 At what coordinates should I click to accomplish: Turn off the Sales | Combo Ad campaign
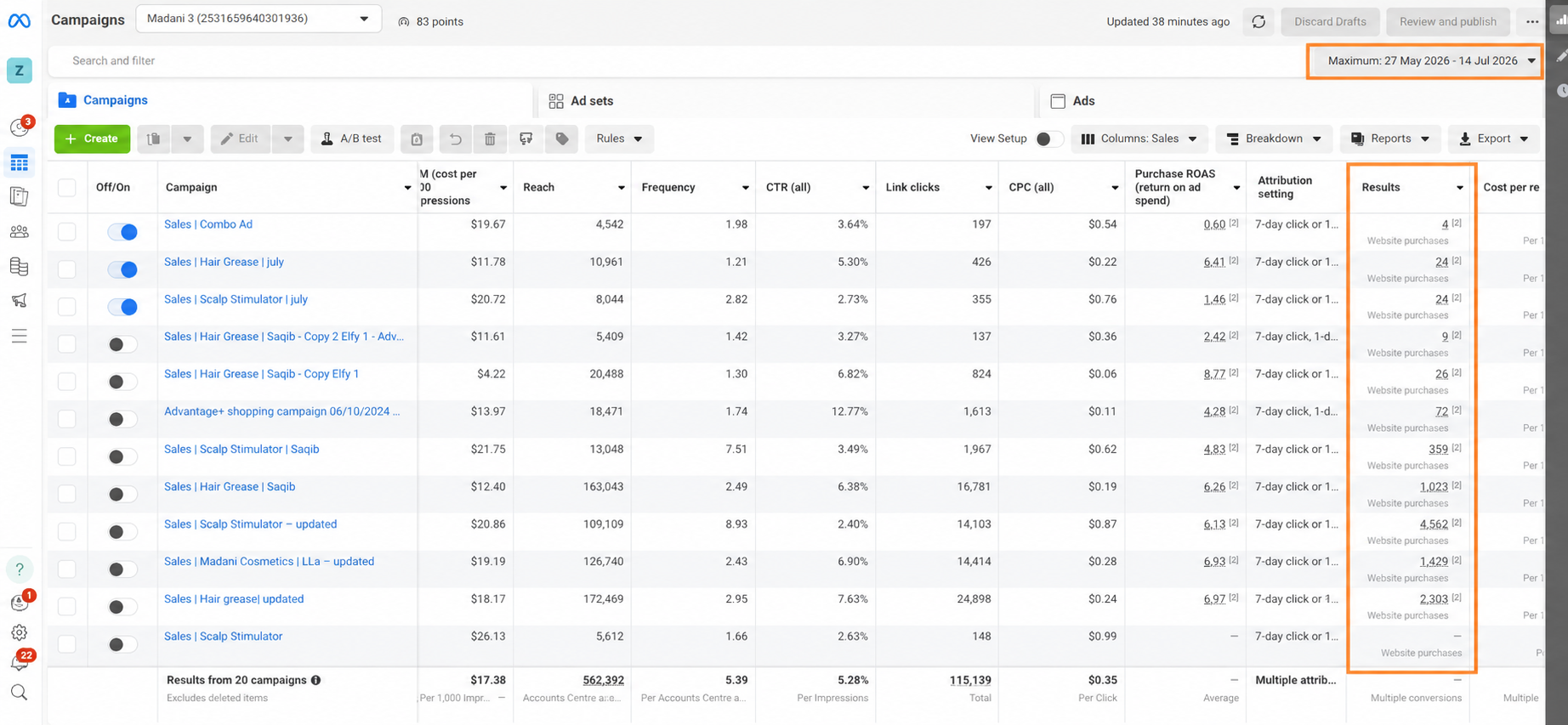tap(122, 231)
